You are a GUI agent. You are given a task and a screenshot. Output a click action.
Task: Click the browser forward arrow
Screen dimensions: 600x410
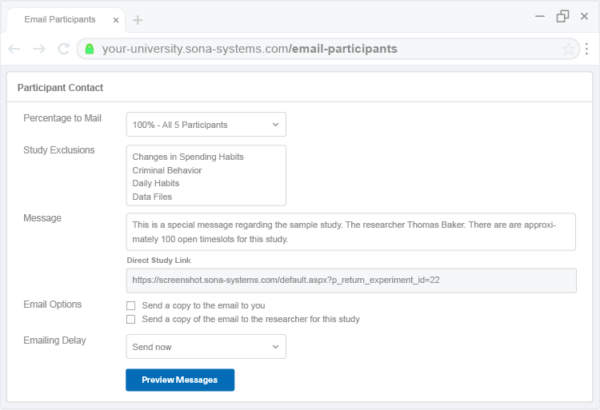(38, 48)
